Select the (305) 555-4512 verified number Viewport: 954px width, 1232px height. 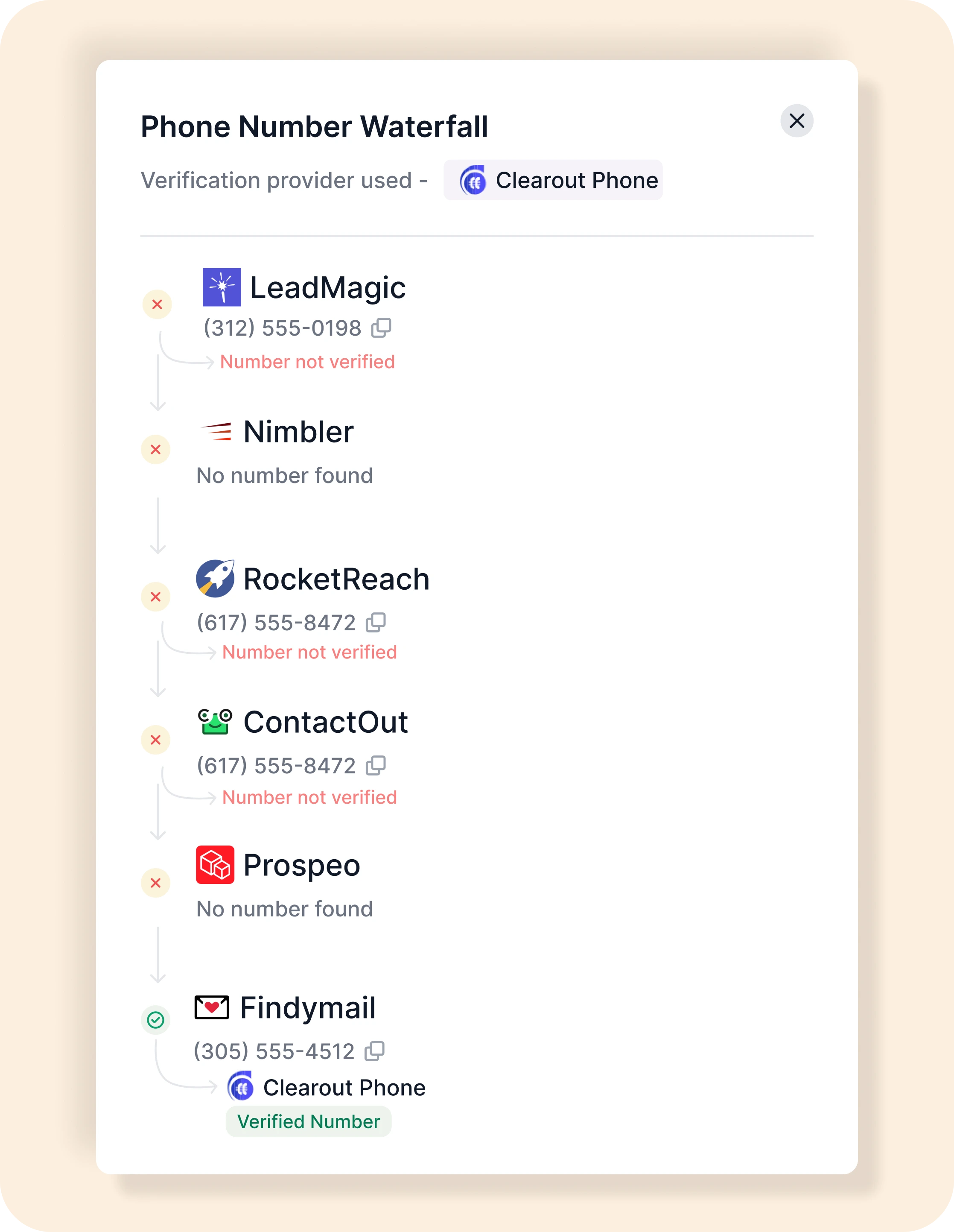click(274, 1051)
